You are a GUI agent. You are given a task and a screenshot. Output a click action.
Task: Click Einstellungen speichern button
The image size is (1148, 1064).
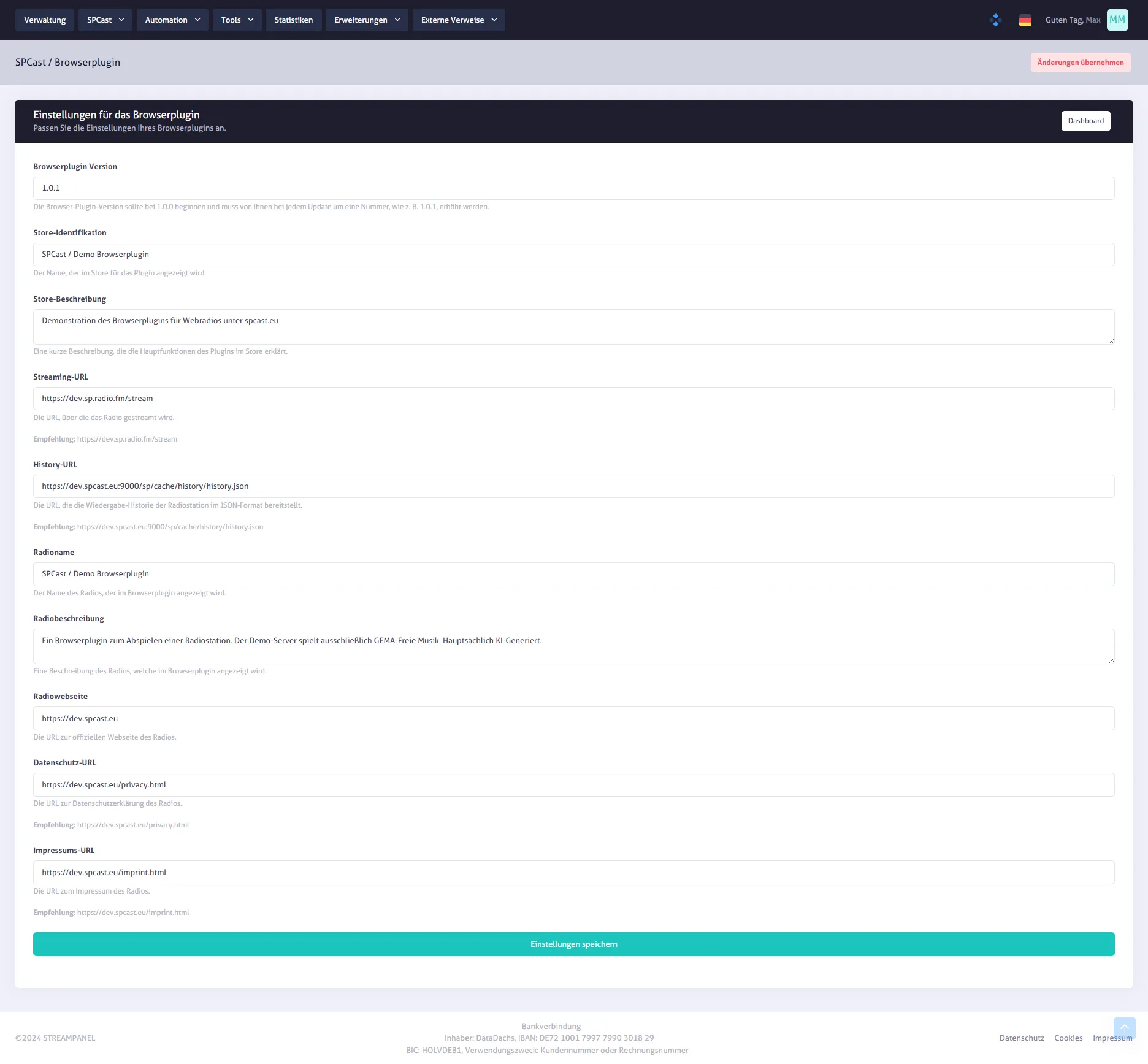tap(574, 944)
